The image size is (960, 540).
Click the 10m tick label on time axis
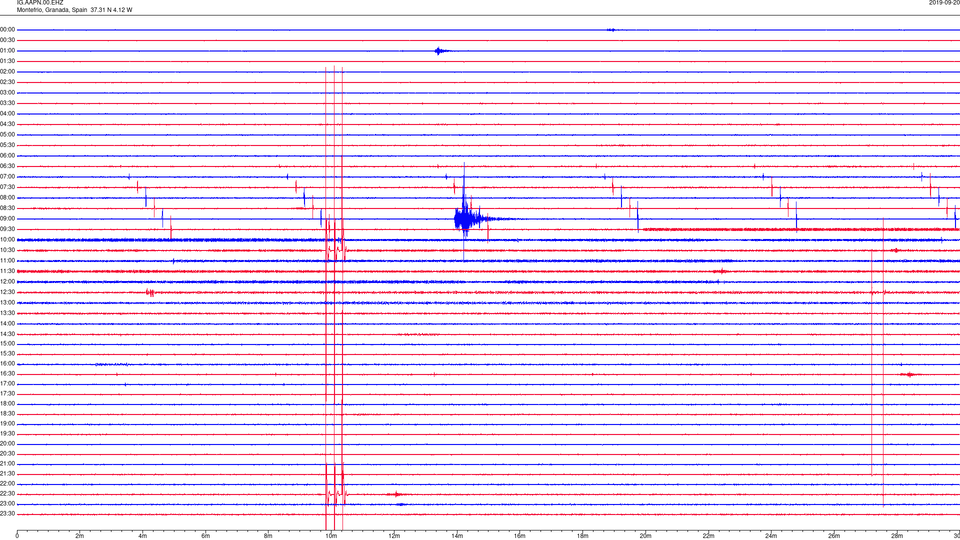(331, 536)
